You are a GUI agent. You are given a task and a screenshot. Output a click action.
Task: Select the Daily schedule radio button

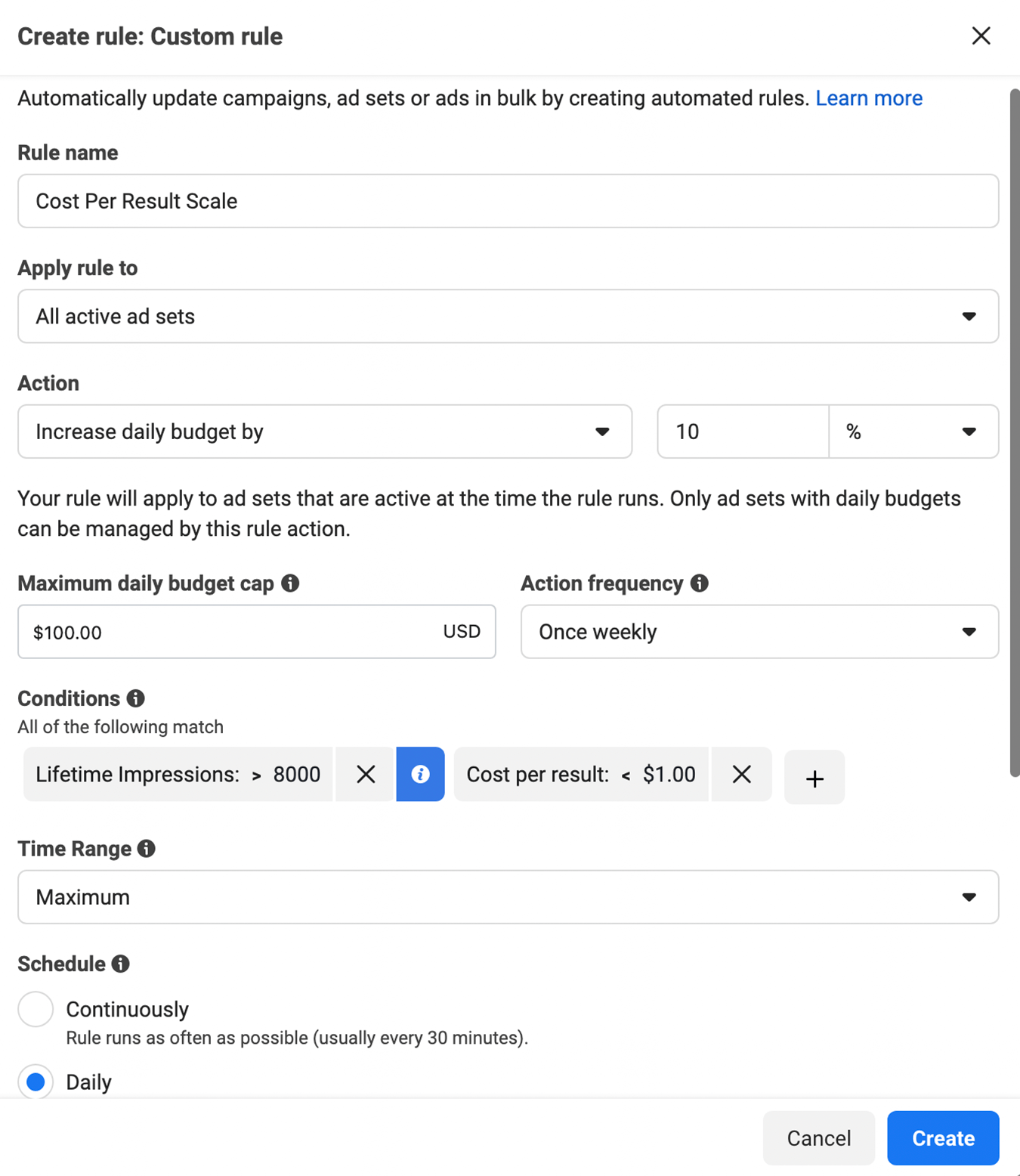36,1082
